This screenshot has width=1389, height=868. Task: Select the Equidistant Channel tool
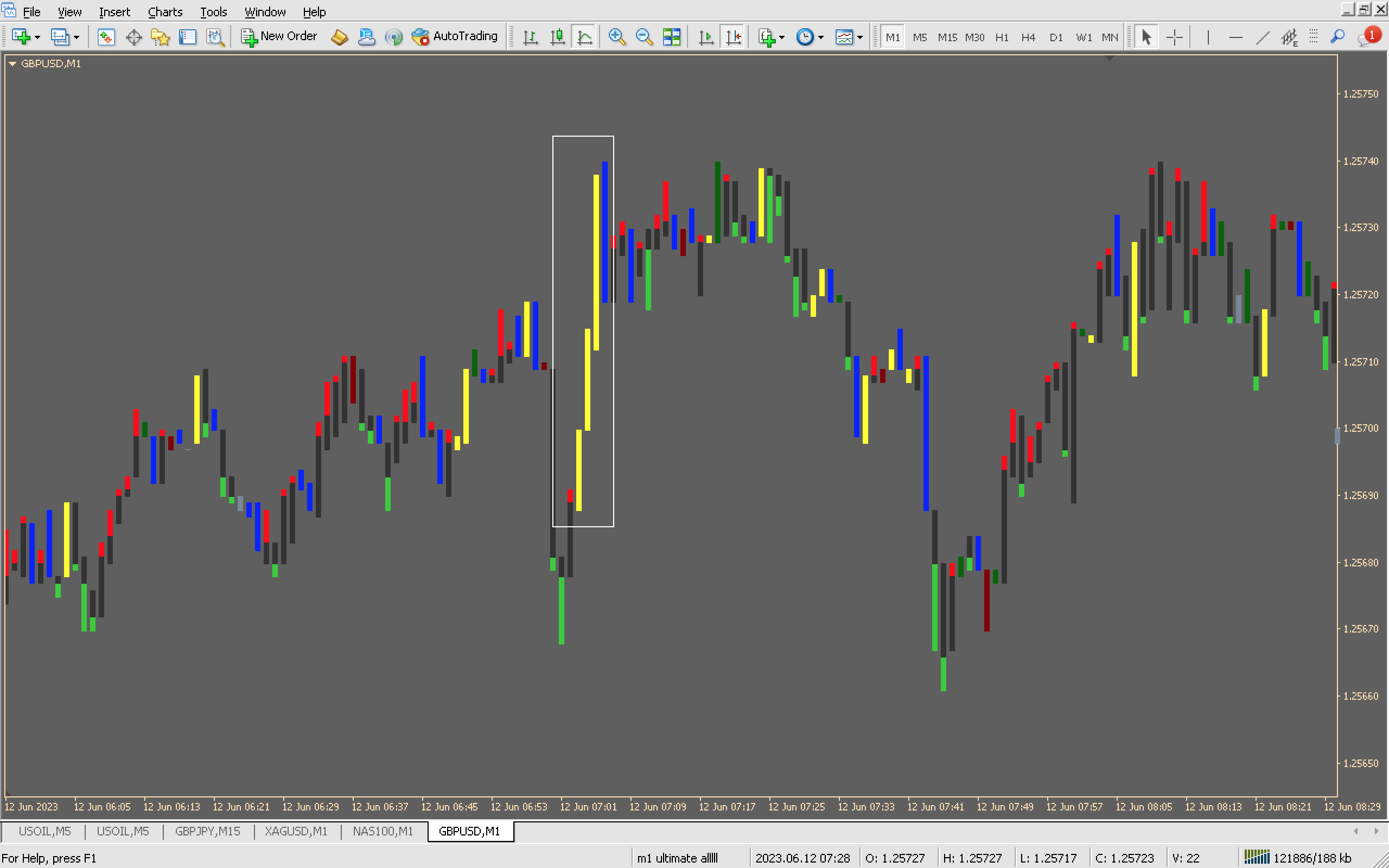[x=1289, y=37]
